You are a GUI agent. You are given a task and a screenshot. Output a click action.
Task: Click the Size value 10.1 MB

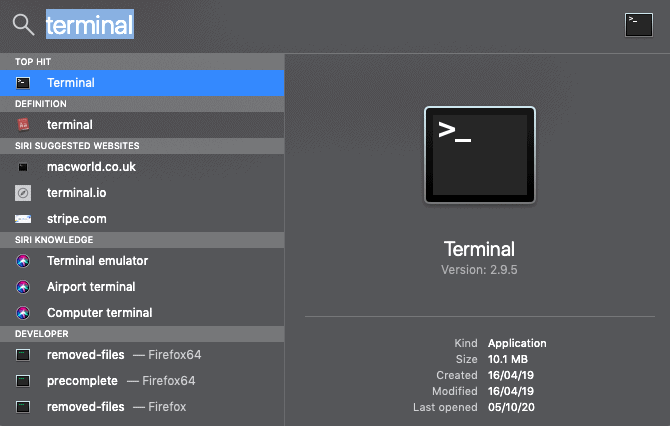[508, 359]
